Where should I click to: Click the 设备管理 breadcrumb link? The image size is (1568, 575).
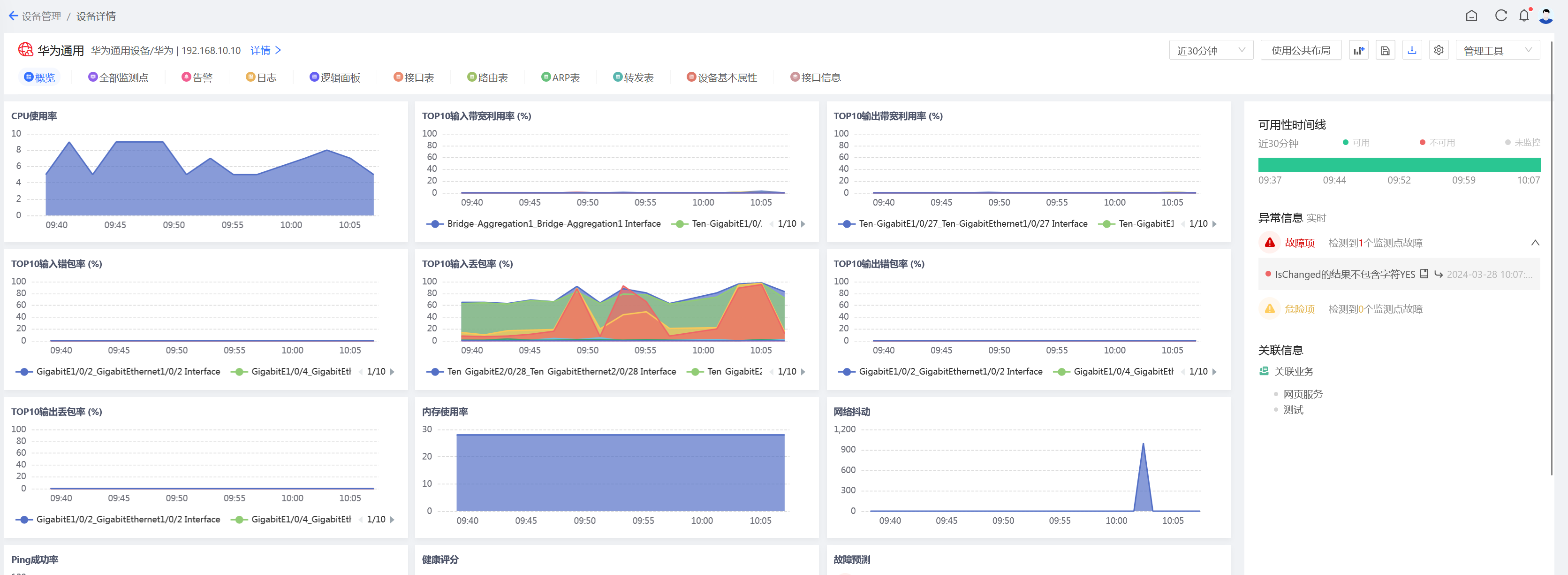(41, 16)
